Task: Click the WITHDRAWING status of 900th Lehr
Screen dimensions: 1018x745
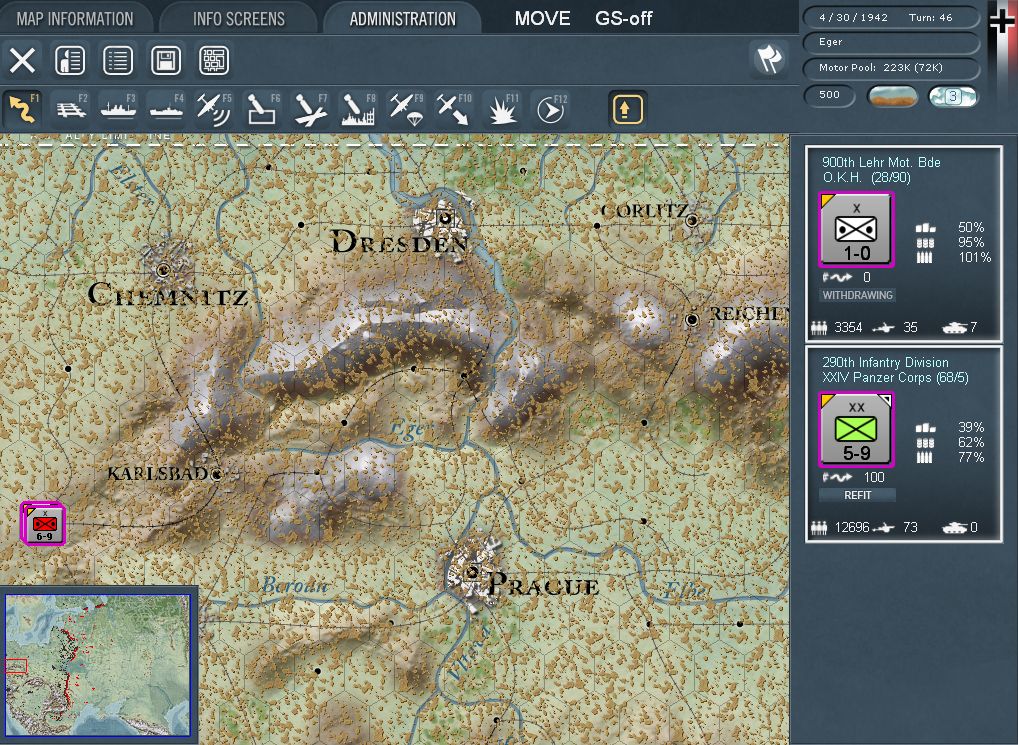Action: coord(858,295)
